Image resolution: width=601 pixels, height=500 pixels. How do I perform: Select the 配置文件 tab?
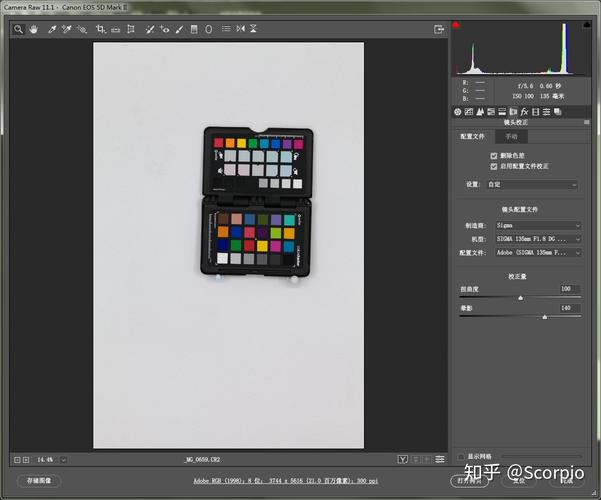(472, 136)
